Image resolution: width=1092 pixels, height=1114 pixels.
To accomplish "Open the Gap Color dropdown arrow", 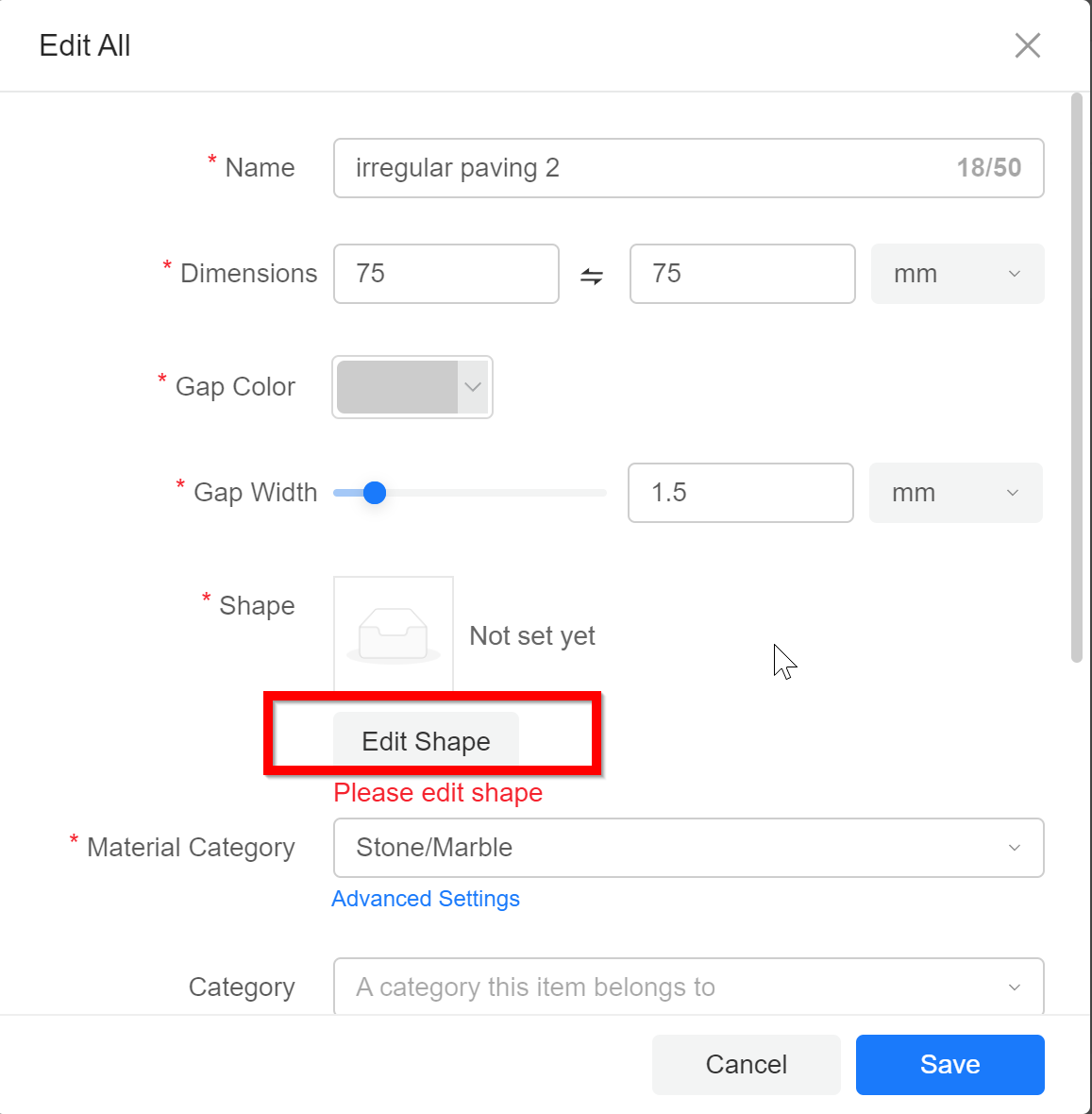I will click(473, 387).
